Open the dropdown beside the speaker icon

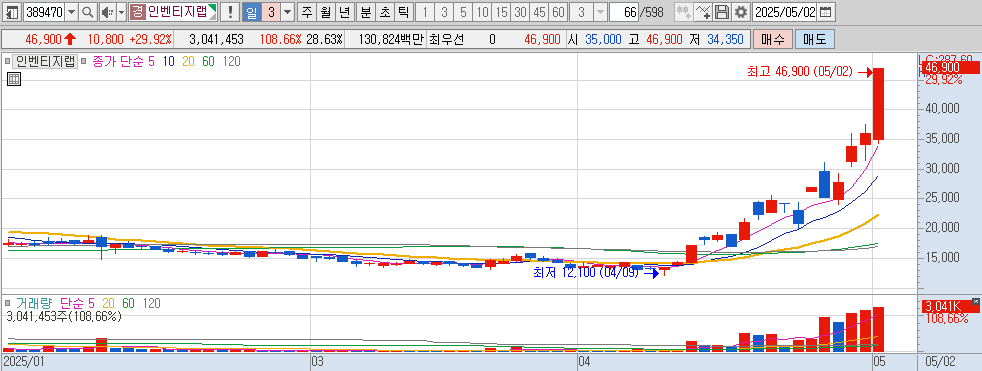click(x=120, y=11)
